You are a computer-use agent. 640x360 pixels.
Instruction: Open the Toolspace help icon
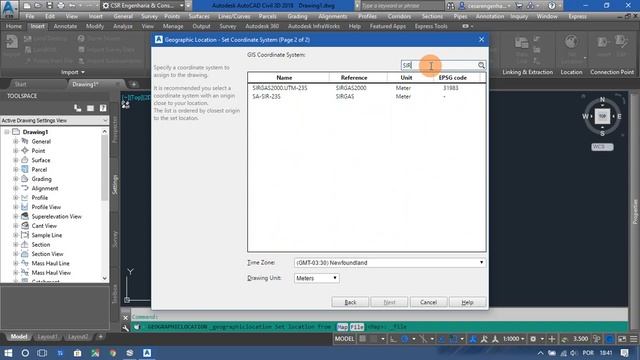[x=103, y=108]
